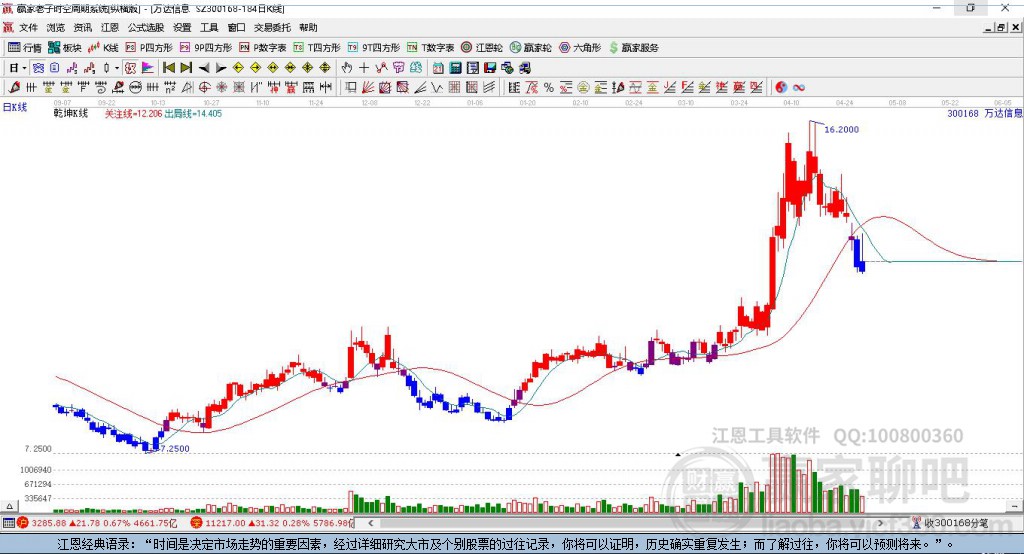Expand the candlestick style dropdown arrow
This screenshot has width=1024, height=554.
tap(117, 68)
